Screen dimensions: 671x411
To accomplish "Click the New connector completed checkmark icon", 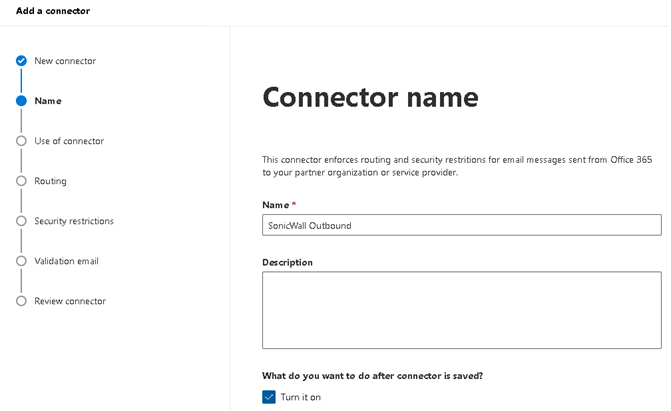I will 21,61.
